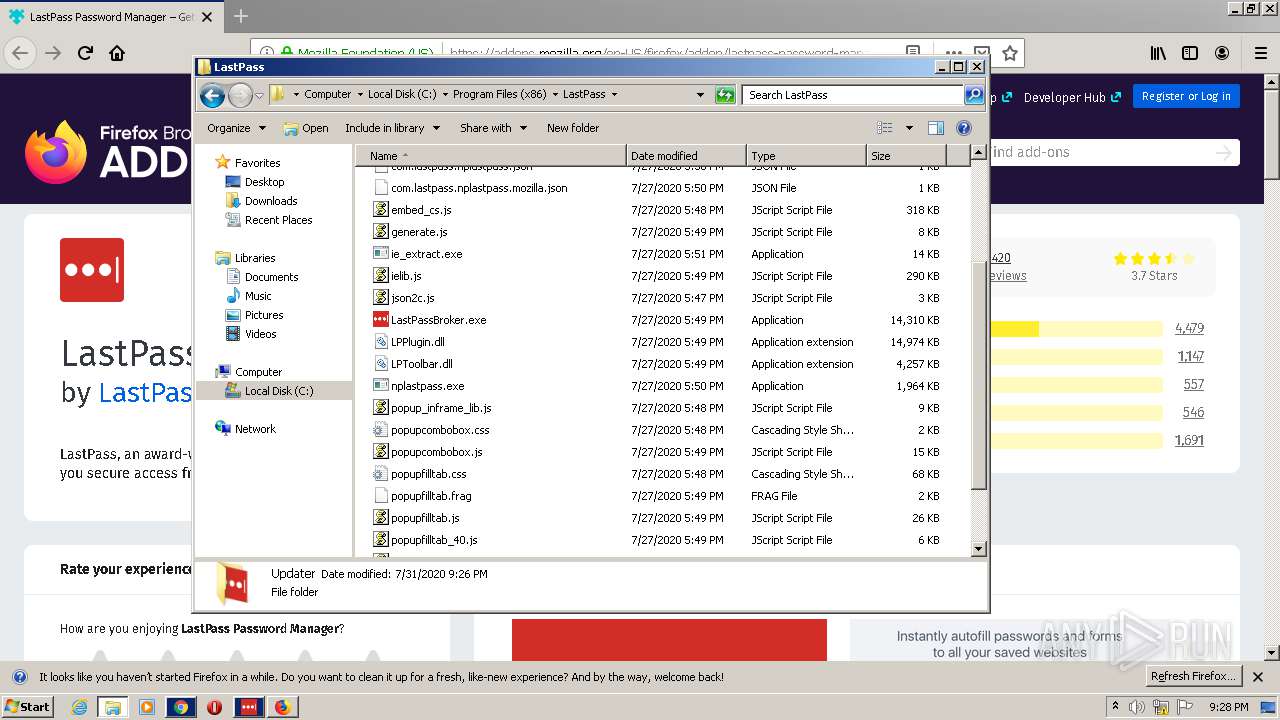This screenshot has height=720, width=1280.
Task: Go back in the LastPass Explorer window
Action: point(212,95)
